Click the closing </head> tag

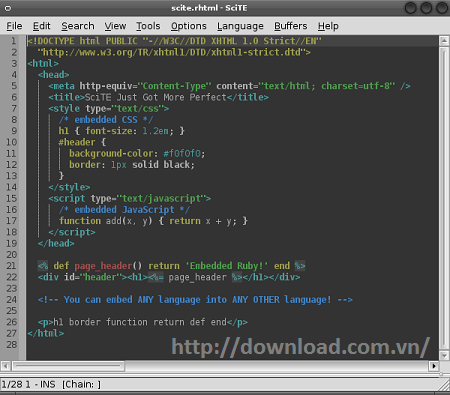(56, 244)
